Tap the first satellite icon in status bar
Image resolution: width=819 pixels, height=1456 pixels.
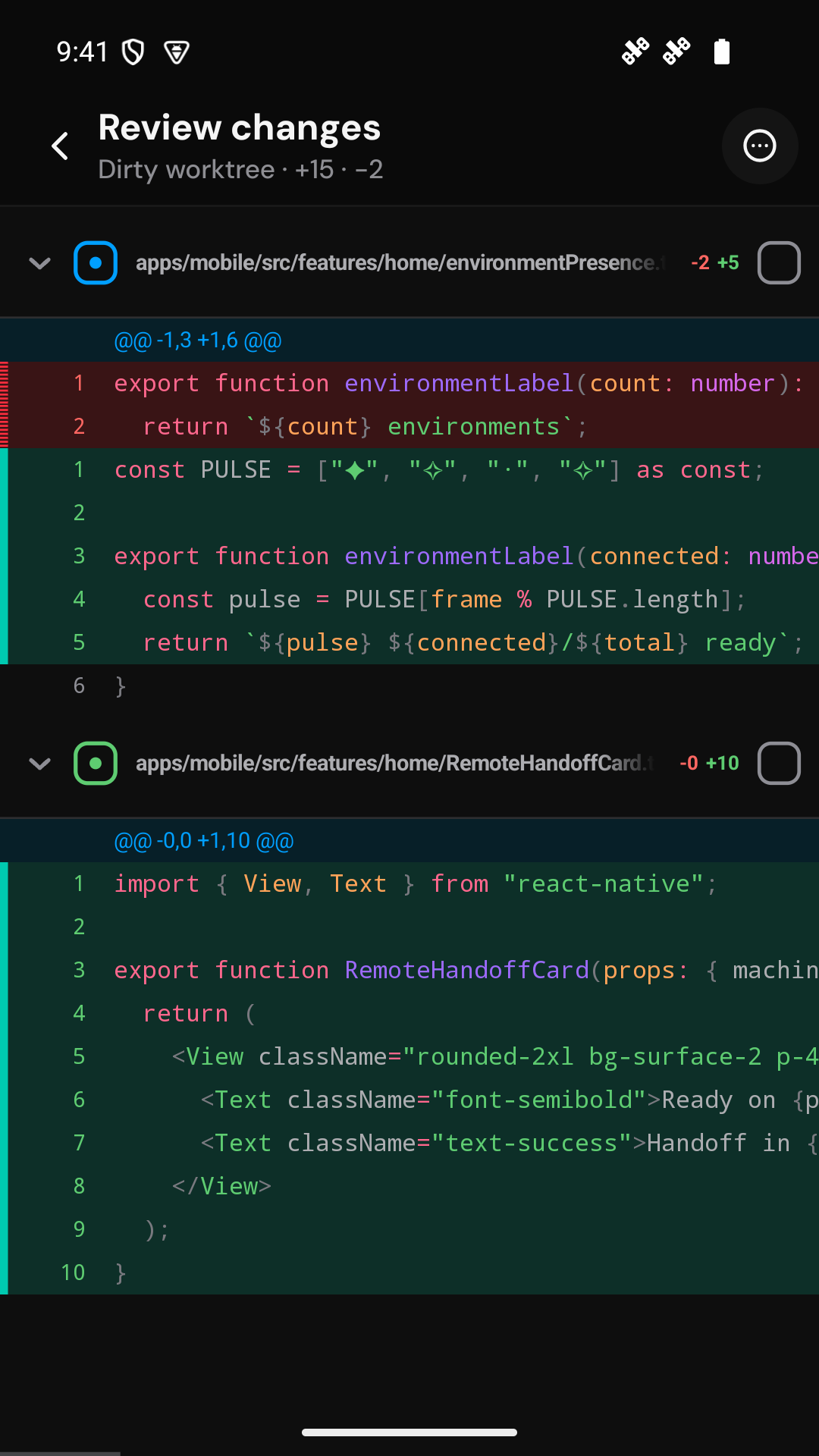635,52
